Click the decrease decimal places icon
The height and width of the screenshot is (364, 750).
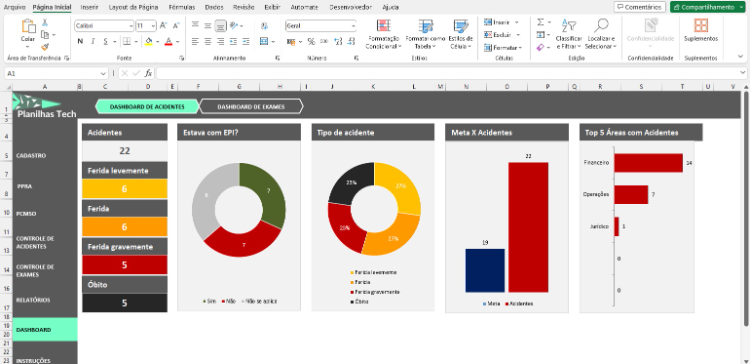tap(352, 42)
